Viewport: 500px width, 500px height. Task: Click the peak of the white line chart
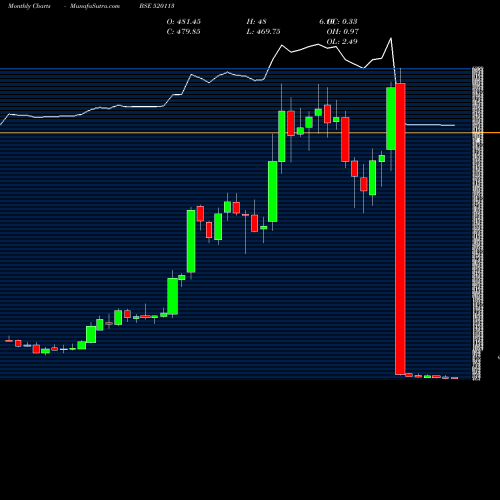[x=391, y=38]
